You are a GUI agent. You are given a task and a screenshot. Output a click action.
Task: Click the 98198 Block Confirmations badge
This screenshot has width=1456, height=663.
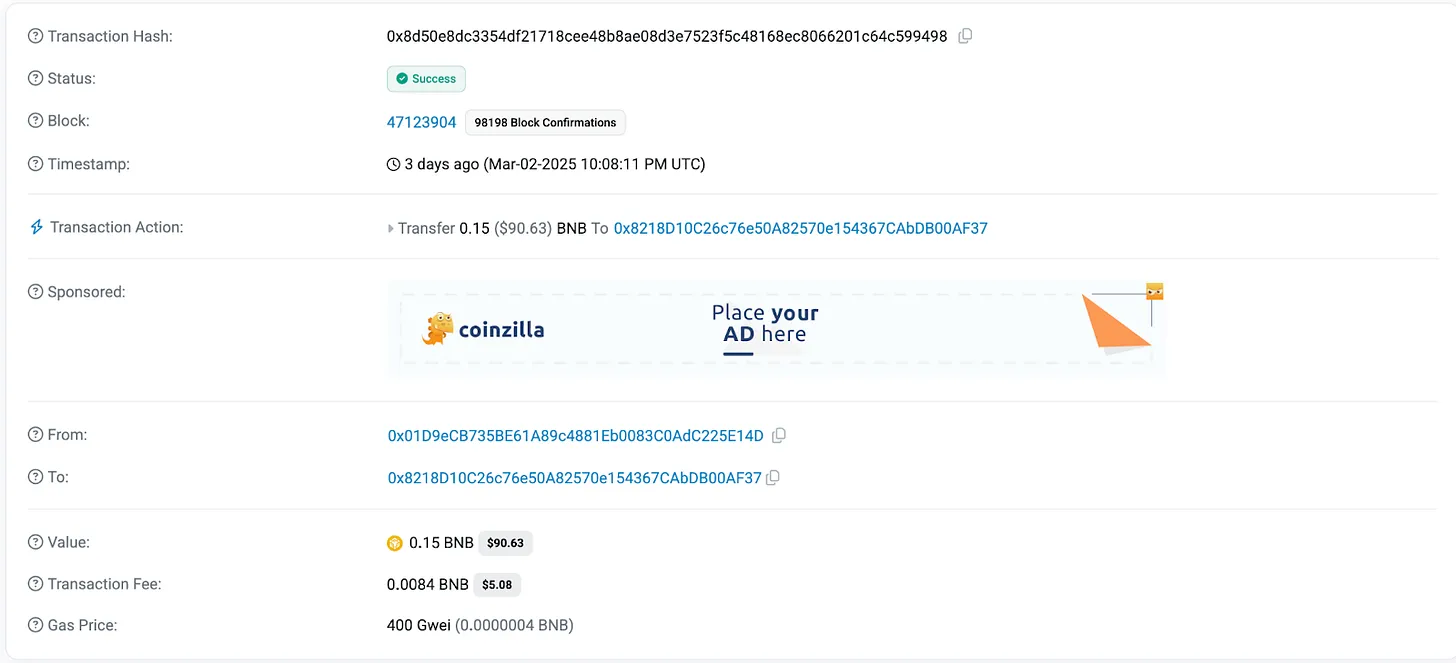pyautogui.click(x=545, y=122)
